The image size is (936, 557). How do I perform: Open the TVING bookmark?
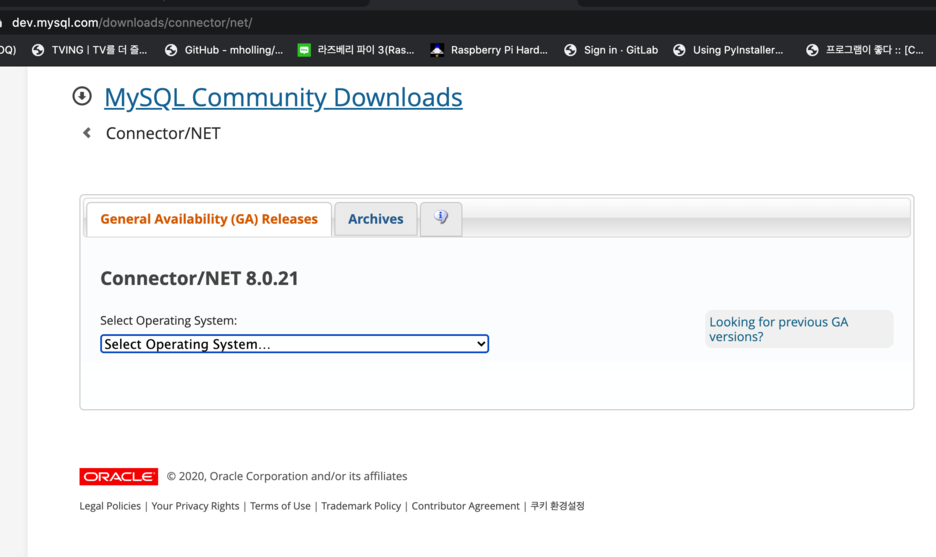point(90,50)
